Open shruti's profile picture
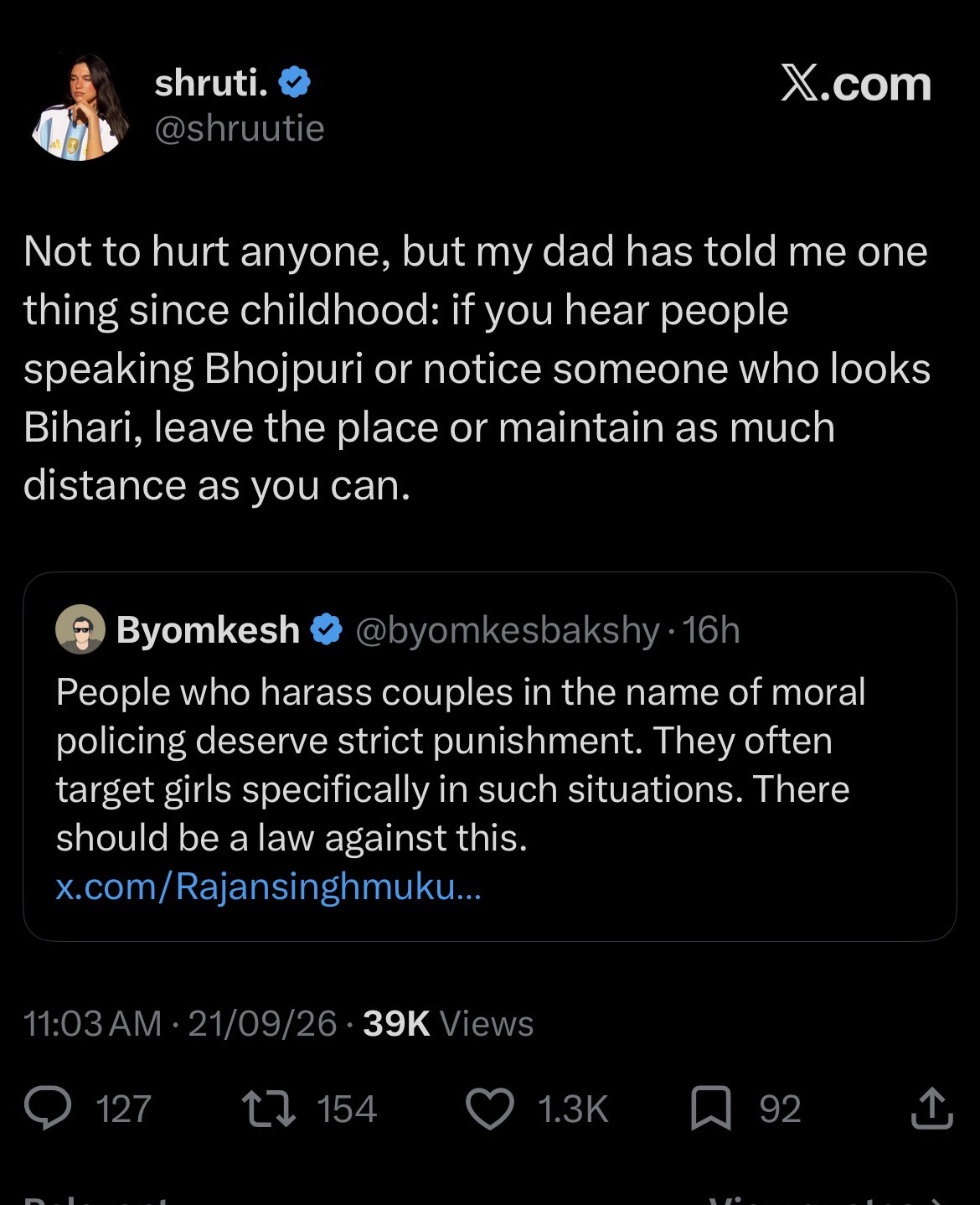 (x=80, y=106)
